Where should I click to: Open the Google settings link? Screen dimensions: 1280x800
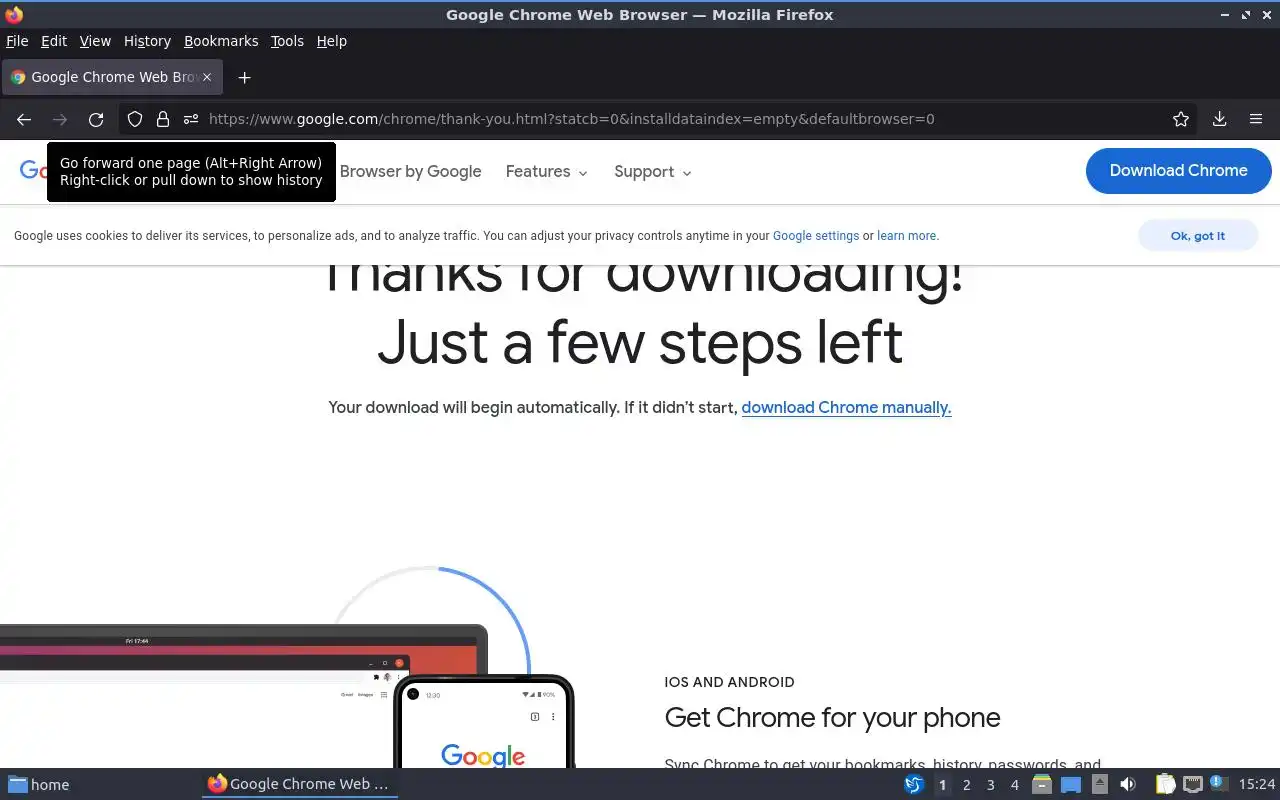(x=816, y=236)
